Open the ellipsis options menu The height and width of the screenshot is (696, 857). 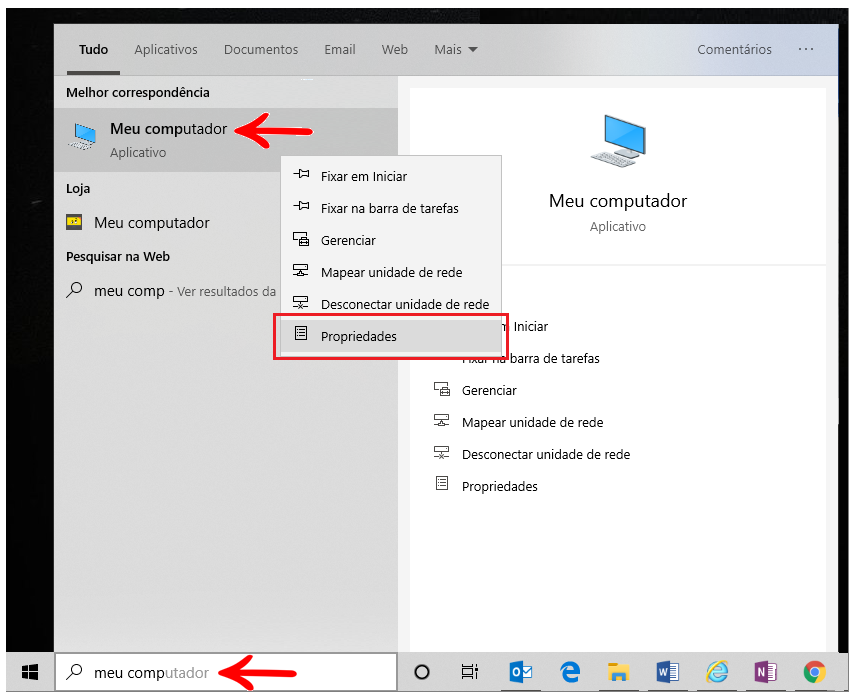tap(806, 49)
